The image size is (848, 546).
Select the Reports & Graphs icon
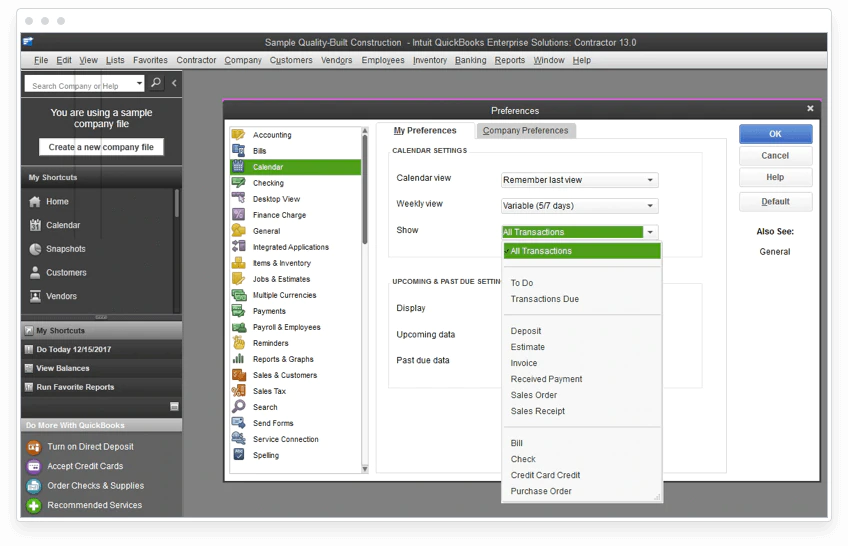pyautogui.click(x=238, y=359)
